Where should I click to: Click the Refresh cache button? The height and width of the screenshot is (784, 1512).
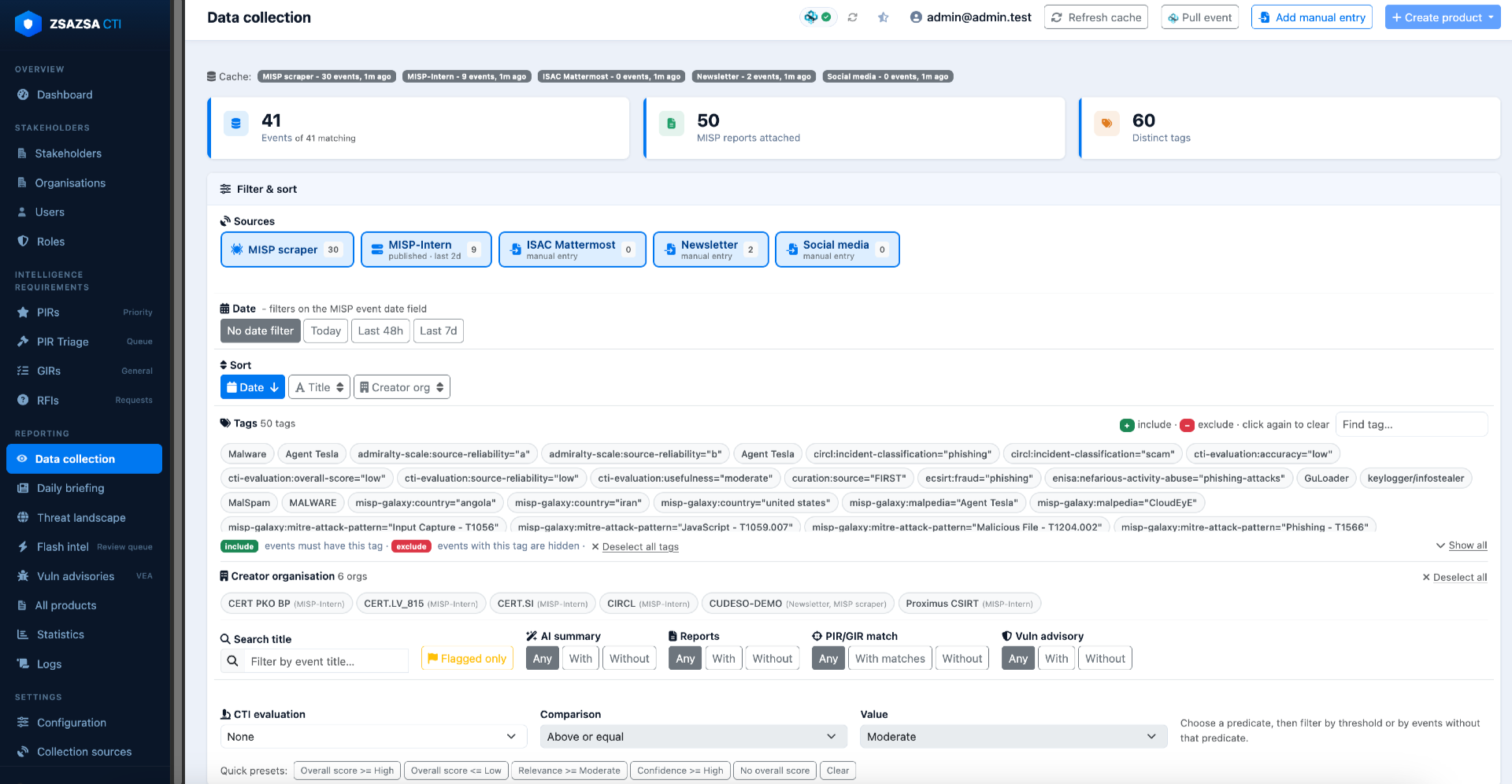[x=1096, y=17]
